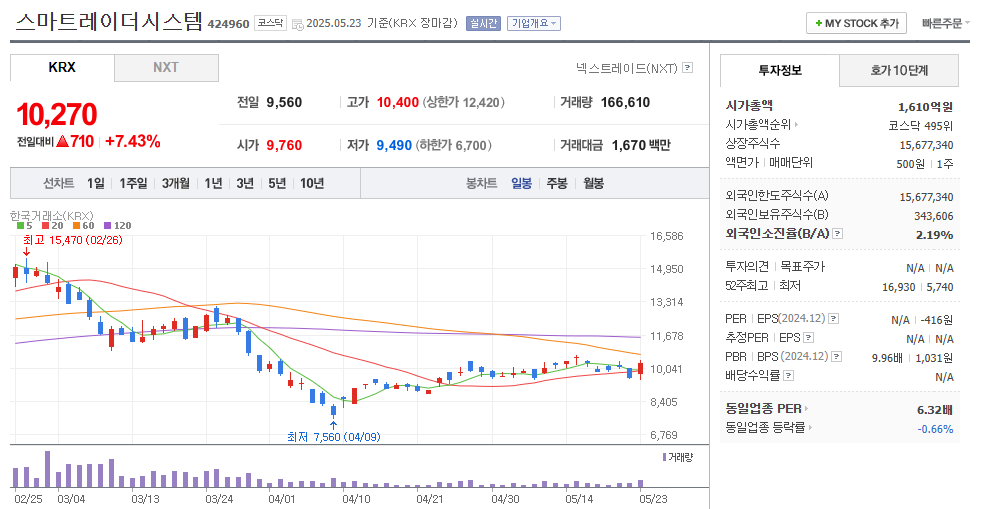Image resolution: width=986 pixels, height=509 pixels.
Task: Click the orange MA 60 legend marker
Action: (75, 225)
